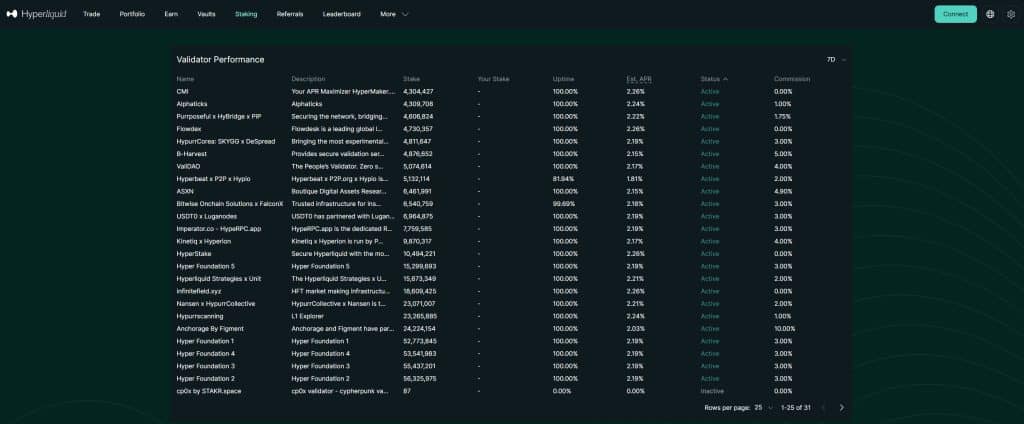Sort by Stake column header
1024x424 pixels.
point(411,79)
